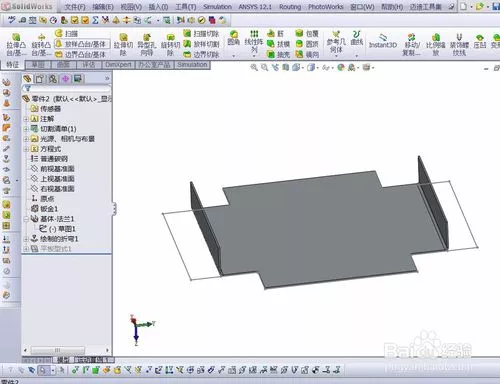This screenshot has width=500, height=384.
Task: Select (-) 草图1 sketch in tree
Action: coord(57,229)
